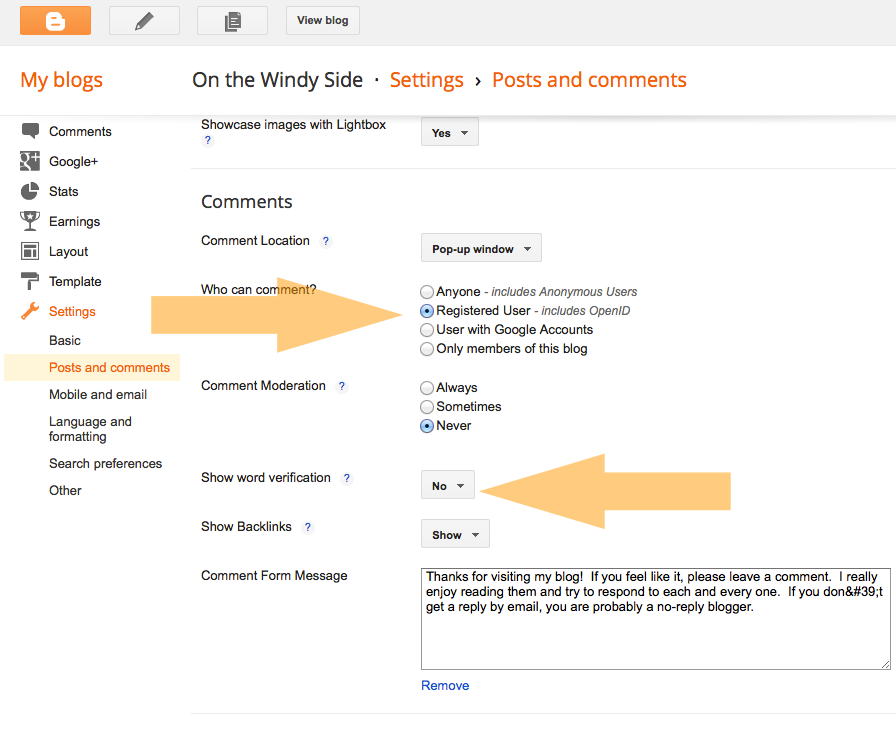Select Only members of this blog
The height and width of the screenshot is (734, 896).
[x=428, y=349]
